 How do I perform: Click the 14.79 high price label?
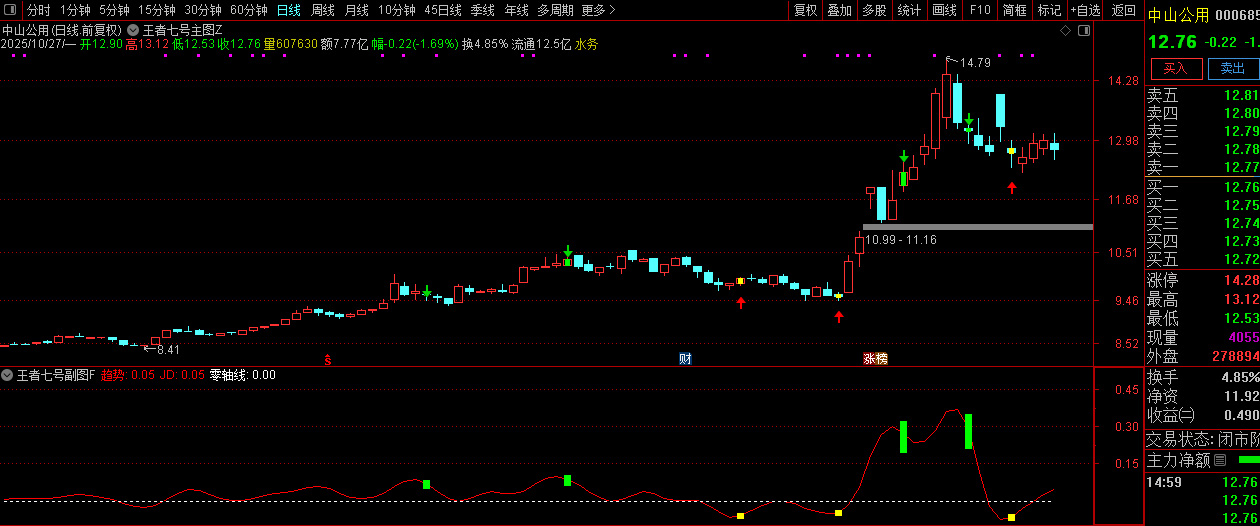click(974, 63)
